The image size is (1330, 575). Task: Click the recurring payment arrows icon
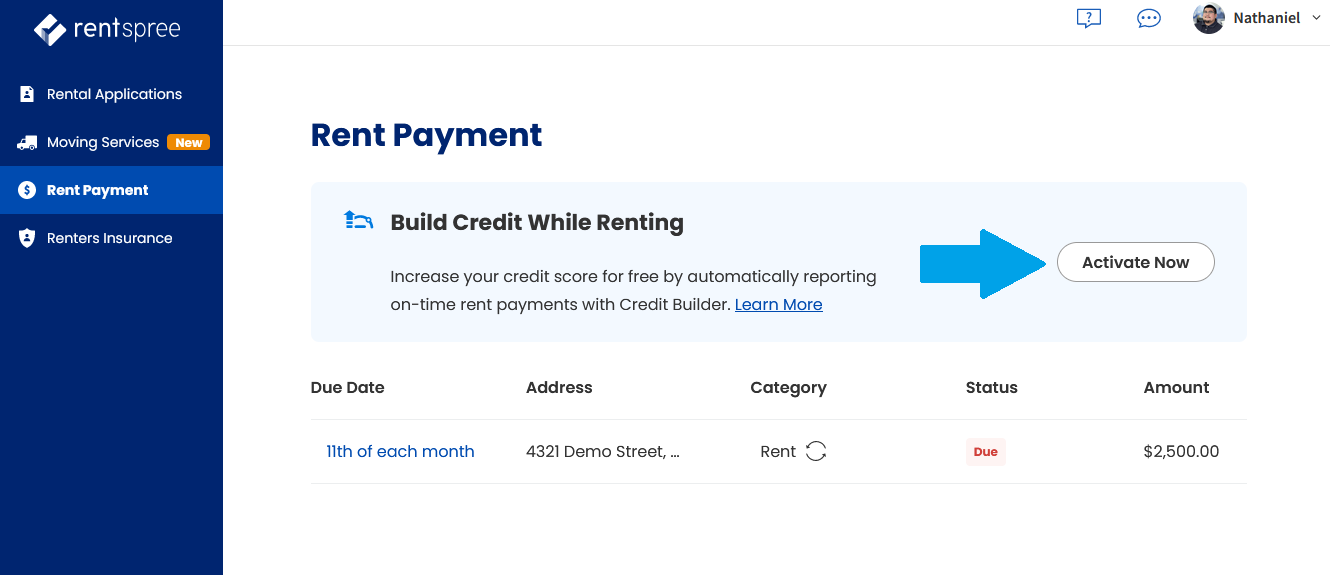pos(816,451)
